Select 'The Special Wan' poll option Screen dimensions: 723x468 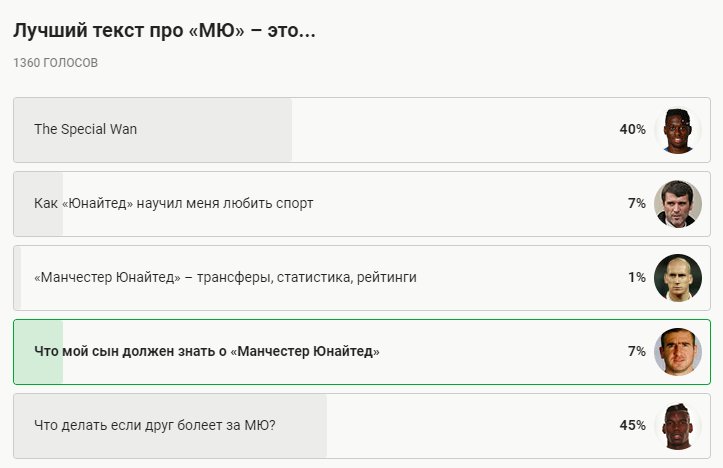pos(86,130)
